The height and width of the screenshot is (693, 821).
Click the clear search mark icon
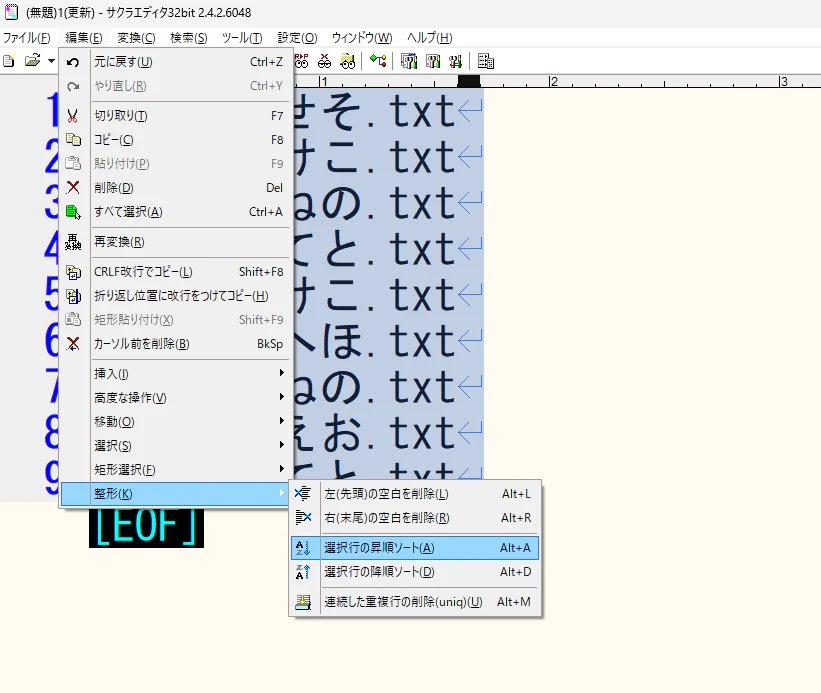(x=325, y=61)
